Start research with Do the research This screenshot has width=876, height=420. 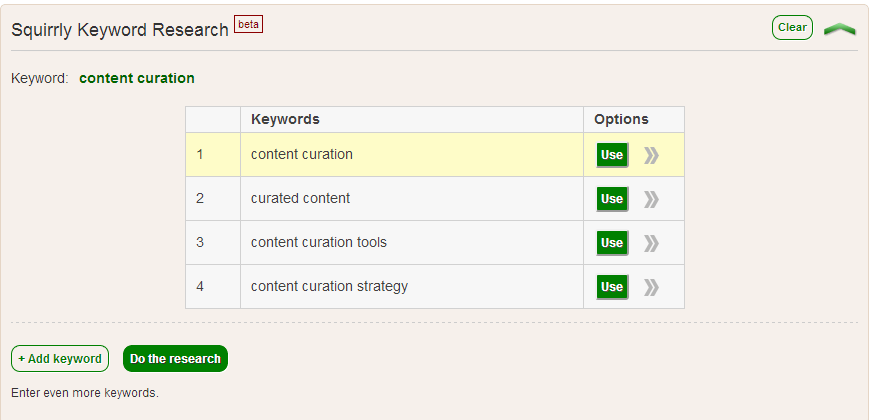coord(175,359)
